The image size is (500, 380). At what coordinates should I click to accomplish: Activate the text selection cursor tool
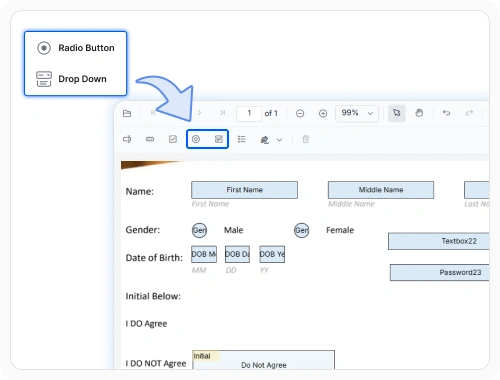point(397,113)
